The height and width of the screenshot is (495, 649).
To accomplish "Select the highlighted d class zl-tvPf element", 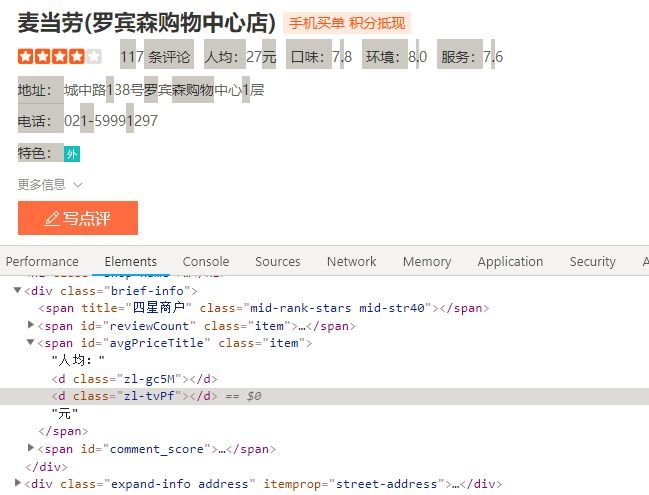I will tap(135, 396).
